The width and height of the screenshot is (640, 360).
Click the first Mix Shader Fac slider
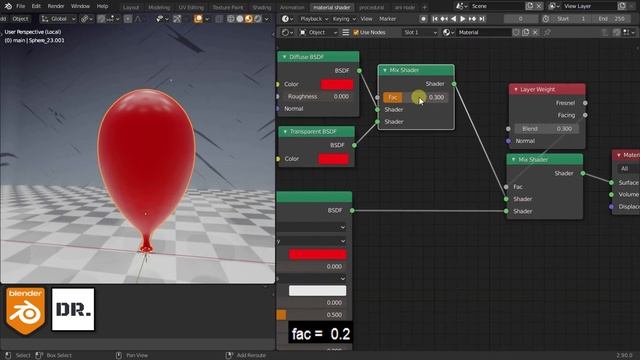click(x=415, y=97)
